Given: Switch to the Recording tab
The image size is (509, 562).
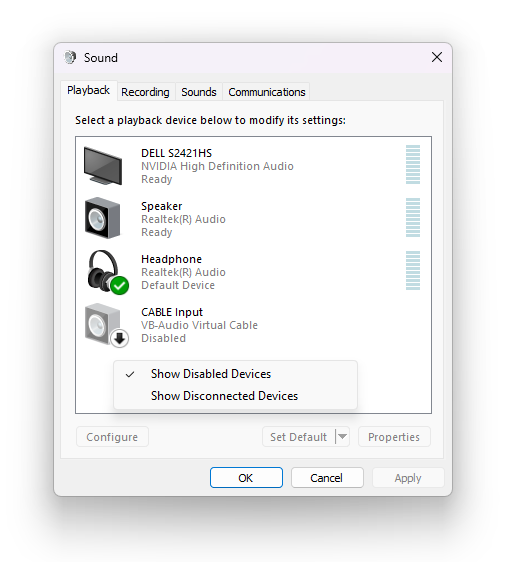Looking at the screenshot, I should [145, 92].
